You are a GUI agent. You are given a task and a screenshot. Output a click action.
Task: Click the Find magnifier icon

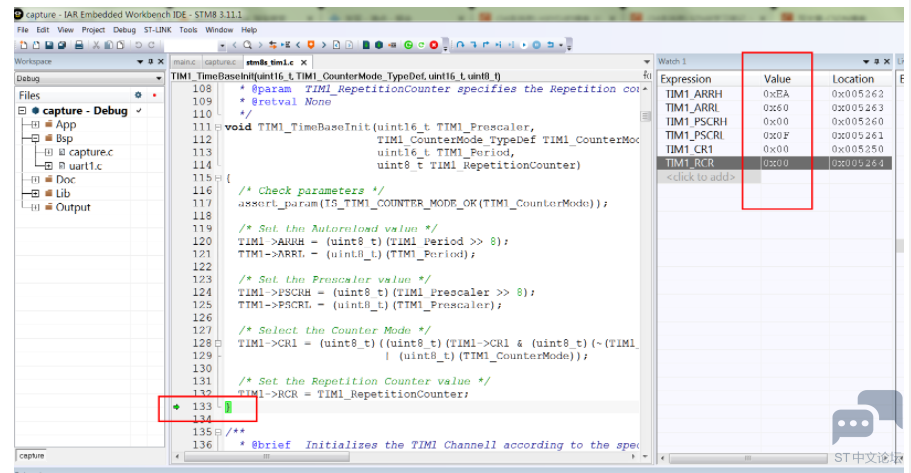[x=248, y=45]
